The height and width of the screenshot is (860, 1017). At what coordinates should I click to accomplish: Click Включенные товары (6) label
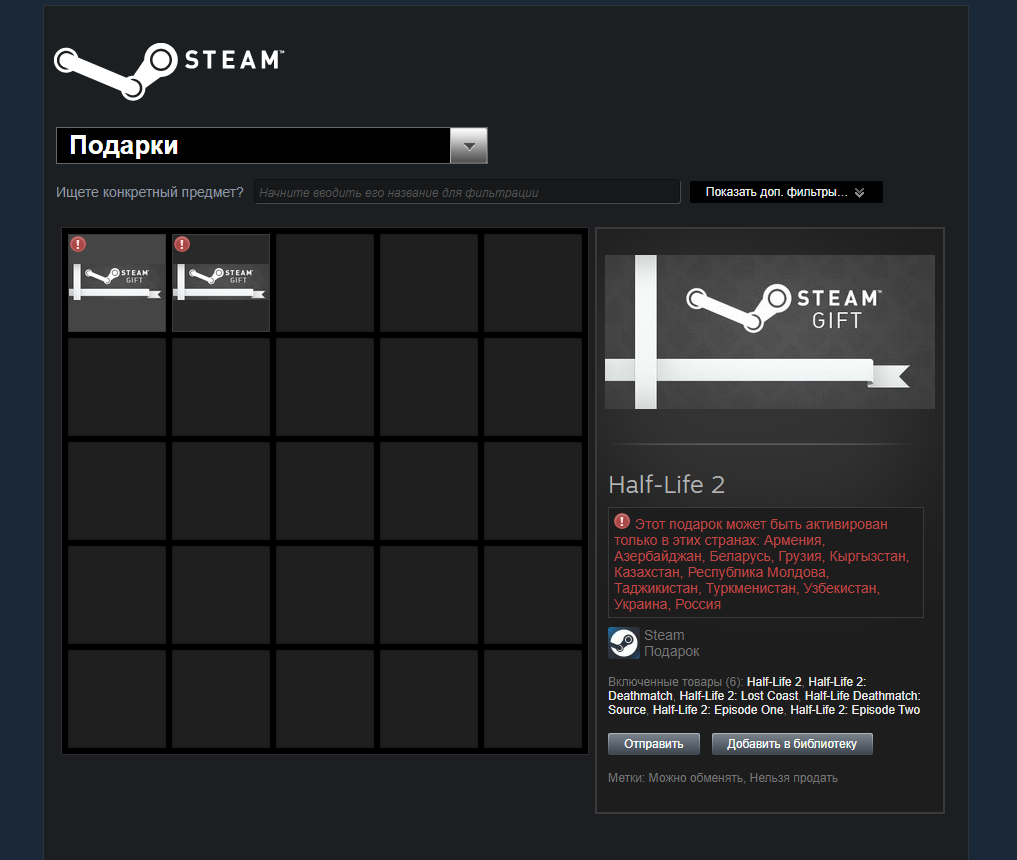675,682
